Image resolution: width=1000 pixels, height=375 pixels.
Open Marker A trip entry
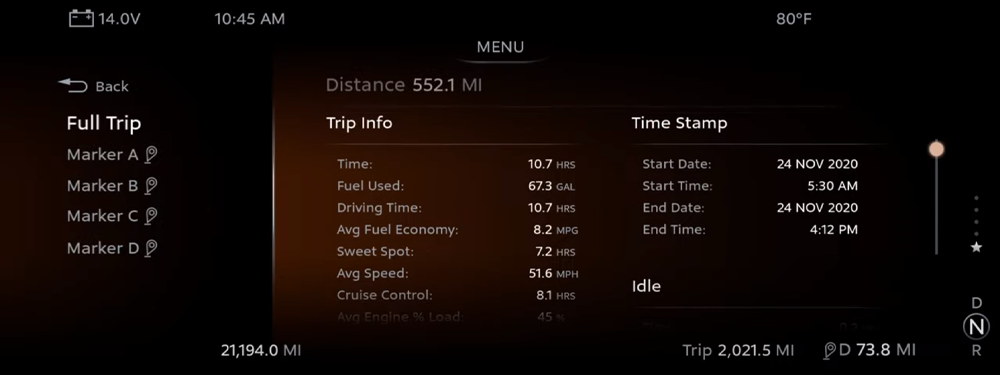(x=112, y=155)
